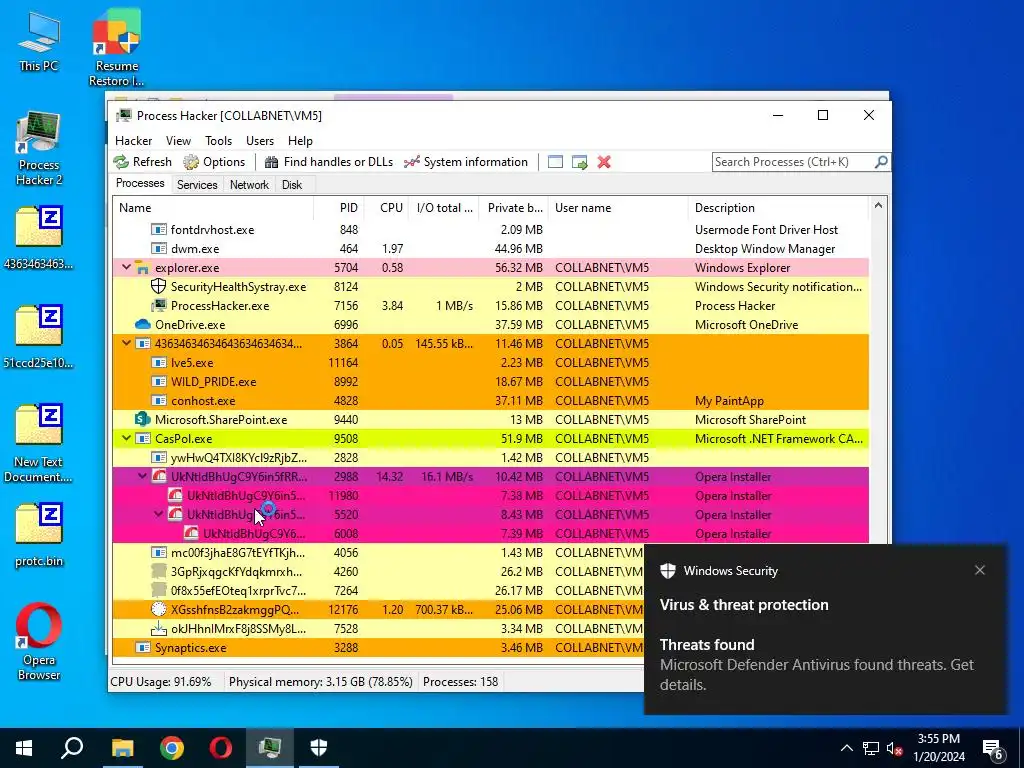Open Google Chrome from the taskbar
Image resolution: width=1024 pixels, height=768 pixels.
(172, 748)
